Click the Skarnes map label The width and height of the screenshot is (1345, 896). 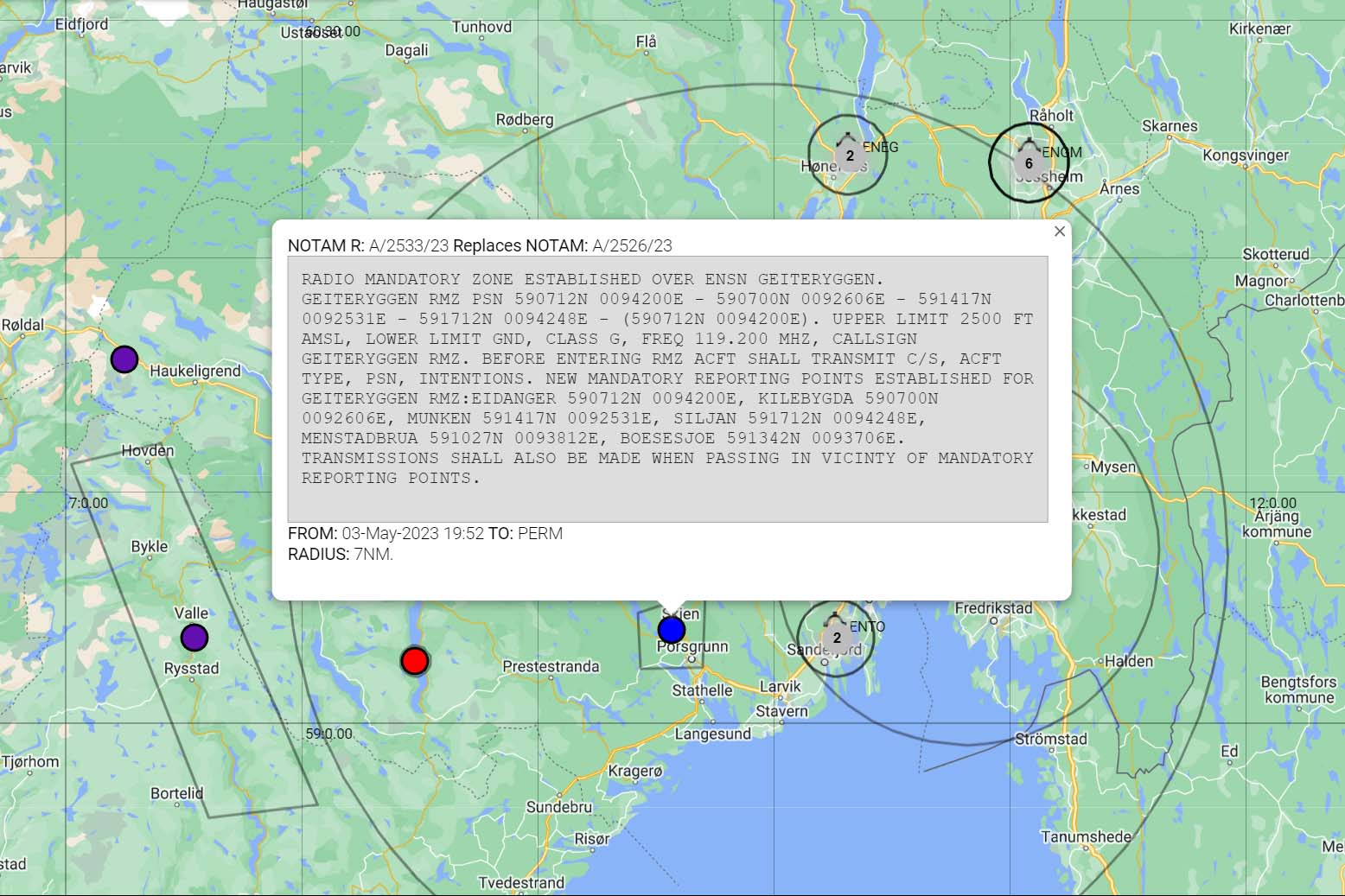1170,125
